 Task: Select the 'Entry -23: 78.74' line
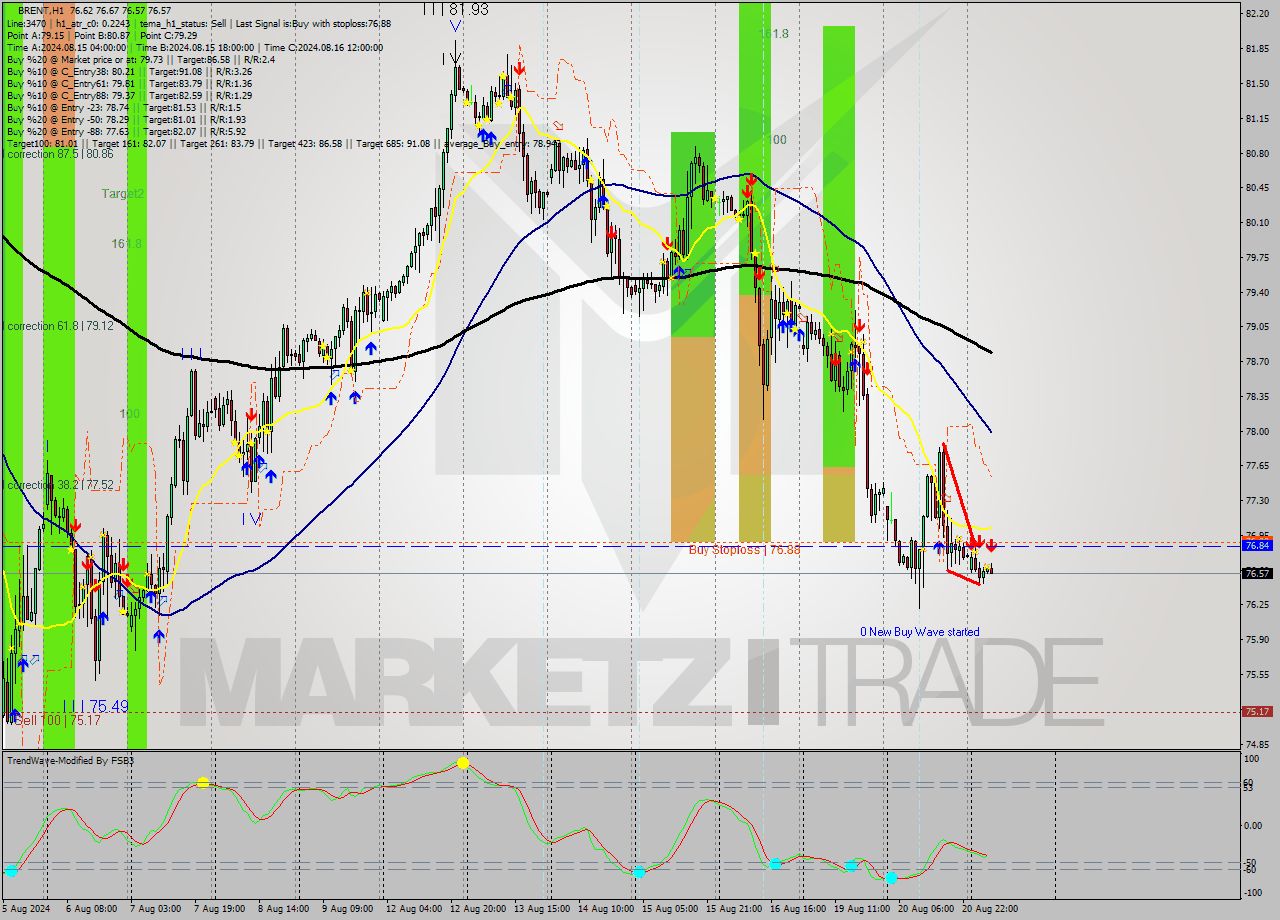[123, 108]
